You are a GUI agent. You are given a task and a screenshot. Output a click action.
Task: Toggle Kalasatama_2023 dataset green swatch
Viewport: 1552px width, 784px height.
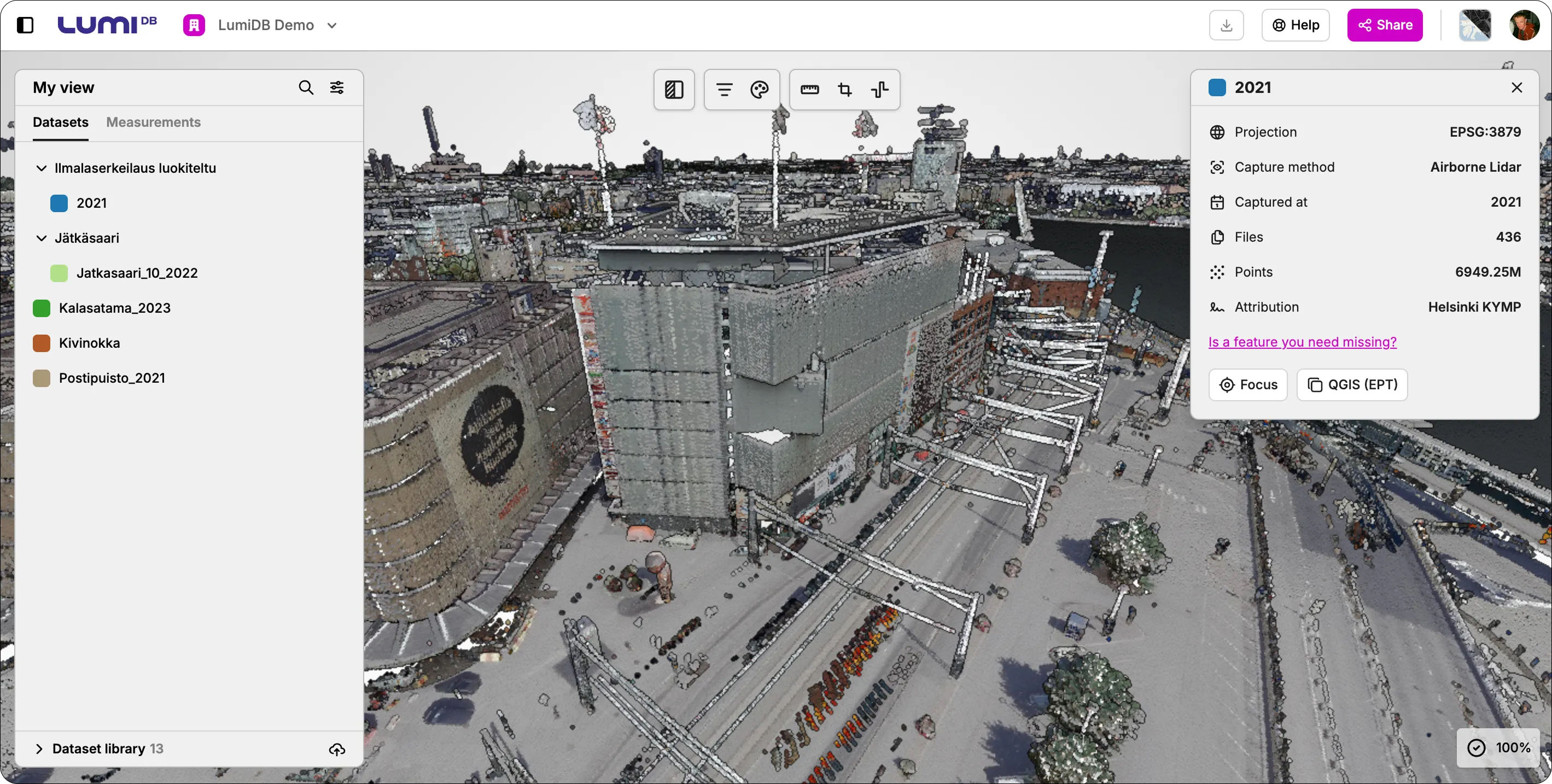pos(42,308)
